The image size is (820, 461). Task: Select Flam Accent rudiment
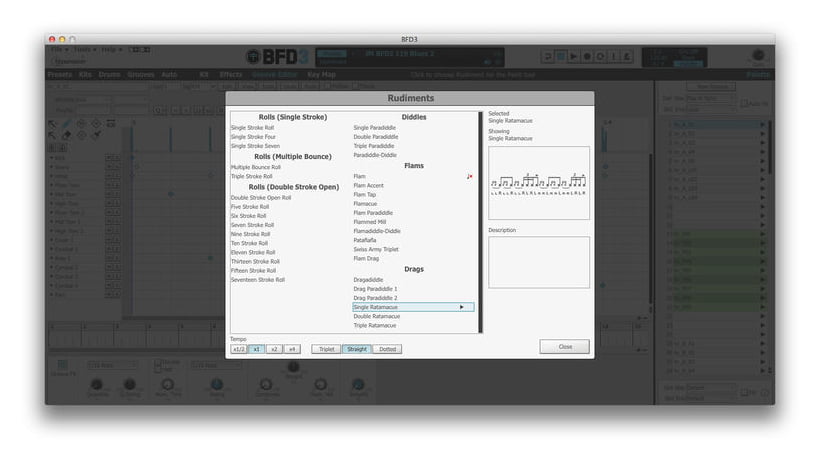pyautogui.click(x=368, y=186)
